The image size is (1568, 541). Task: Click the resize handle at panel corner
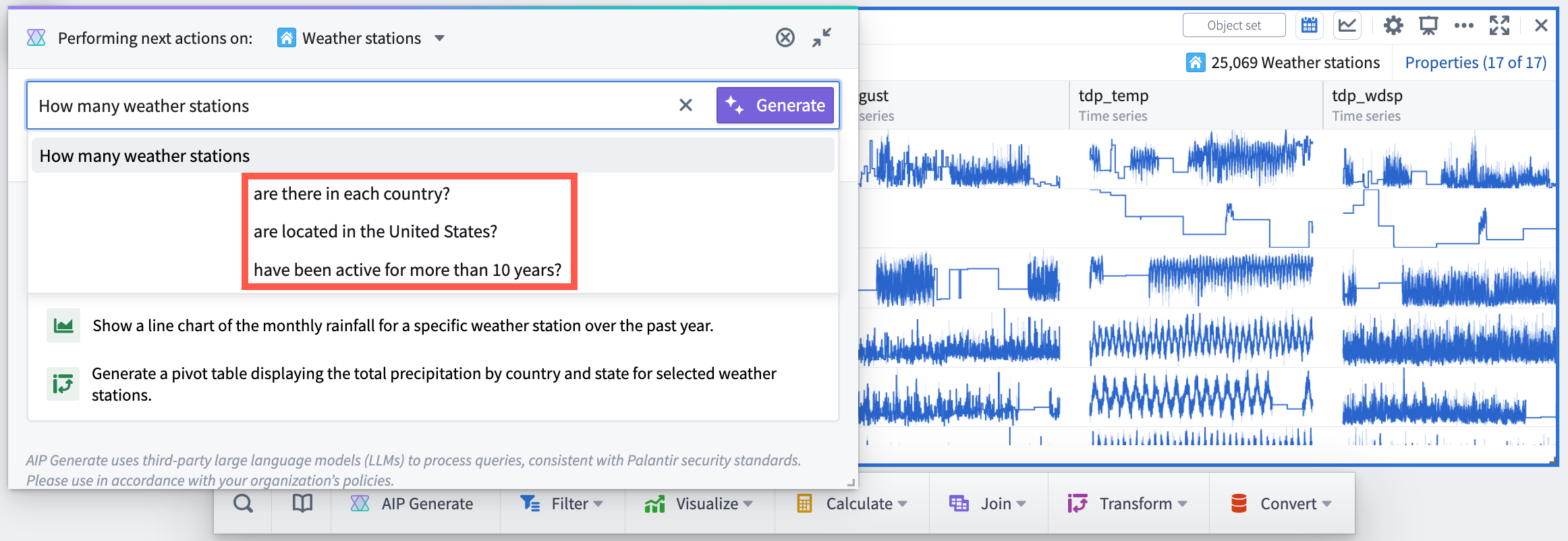click(851, 482)
